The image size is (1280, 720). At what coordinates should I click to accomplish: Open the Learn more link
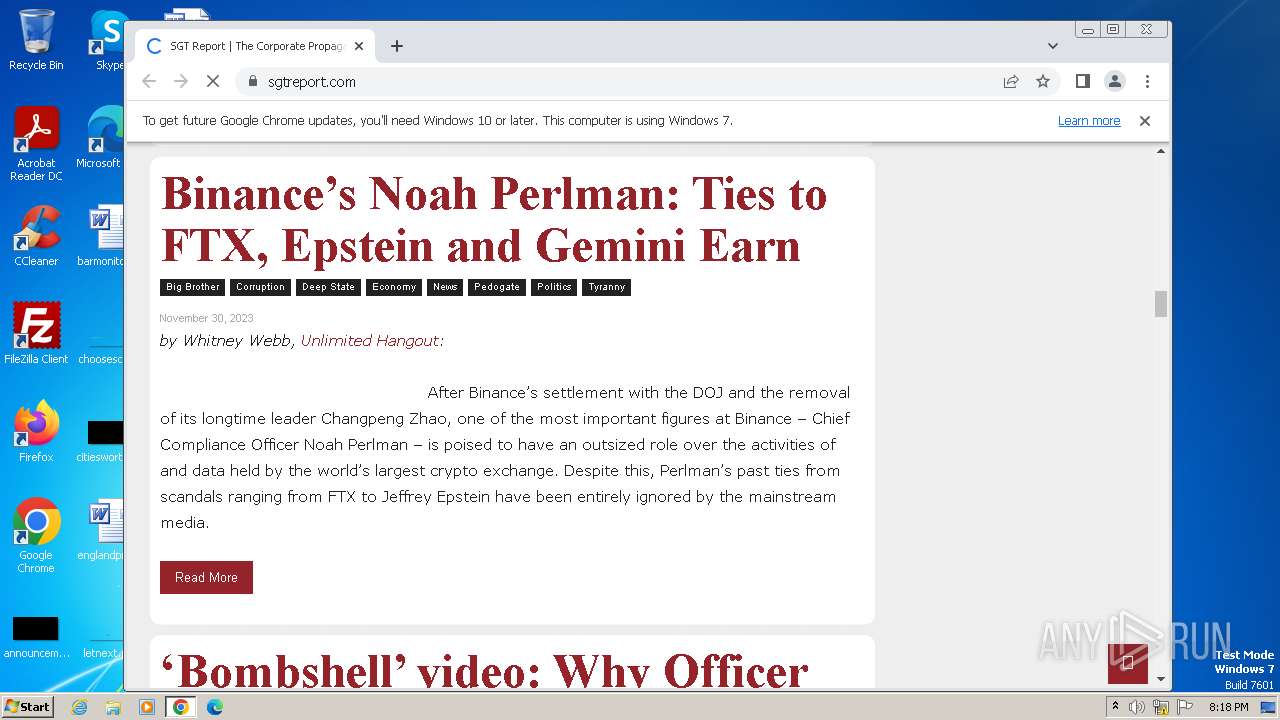(1089, 120)
